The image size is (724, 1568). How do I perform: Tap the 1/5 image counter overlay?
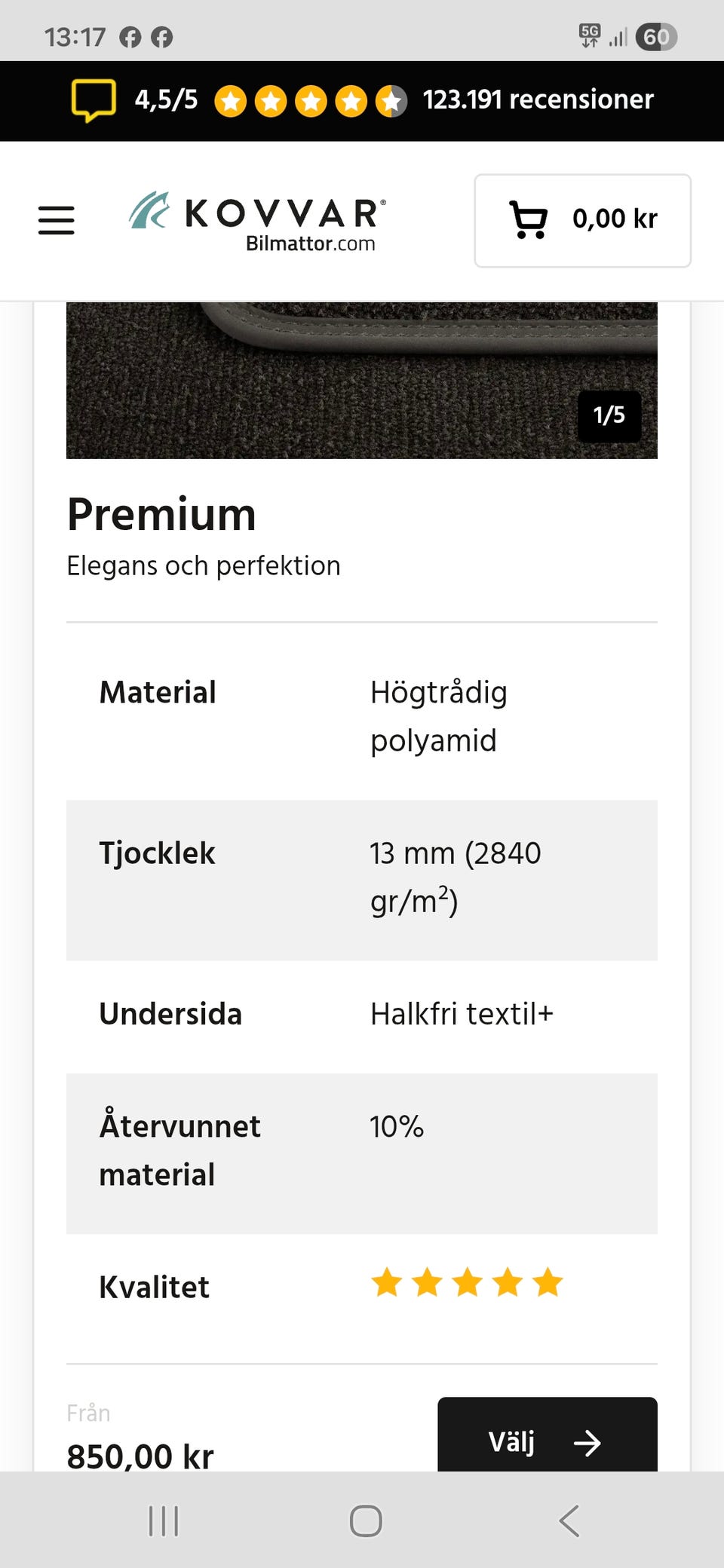[609, 417]
